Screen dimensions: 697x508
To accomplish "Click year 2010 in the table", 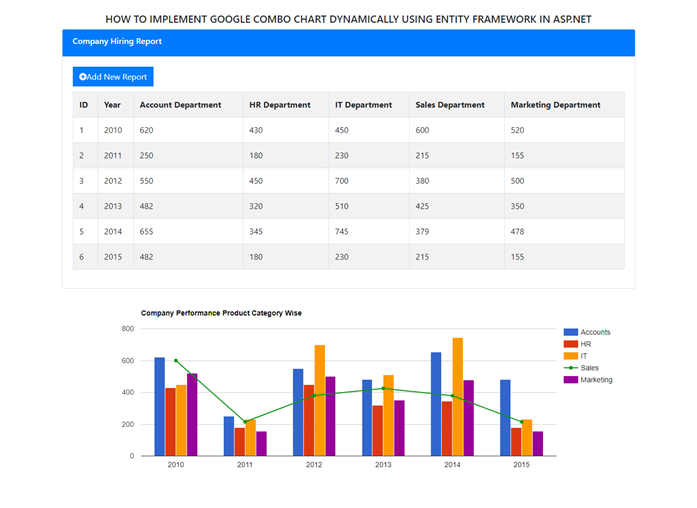I will tap(113, 130).
